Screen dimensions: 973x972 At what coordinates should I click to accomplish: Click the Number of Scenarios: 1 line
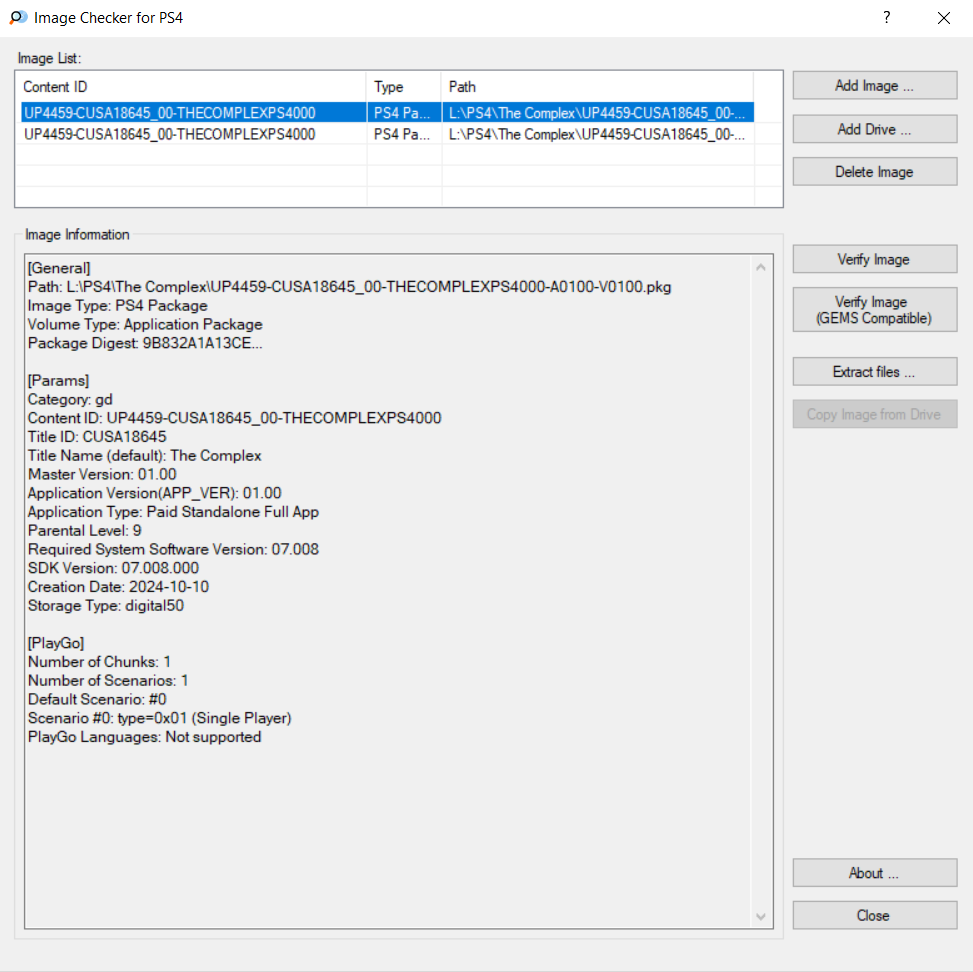(x=108, y=680)
